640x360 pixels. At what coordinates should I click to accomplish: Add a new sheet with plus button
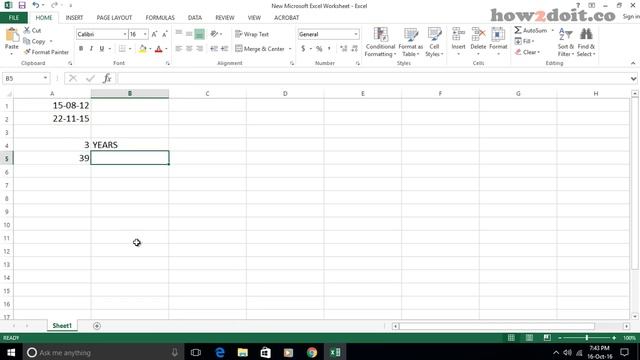[97, 326]
